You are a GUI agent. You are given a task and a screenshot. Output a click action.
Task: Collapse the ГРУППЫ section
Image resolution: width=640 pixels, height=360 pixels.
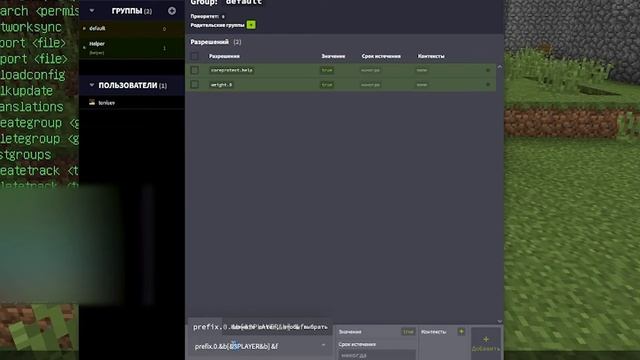tap(92, 11)
